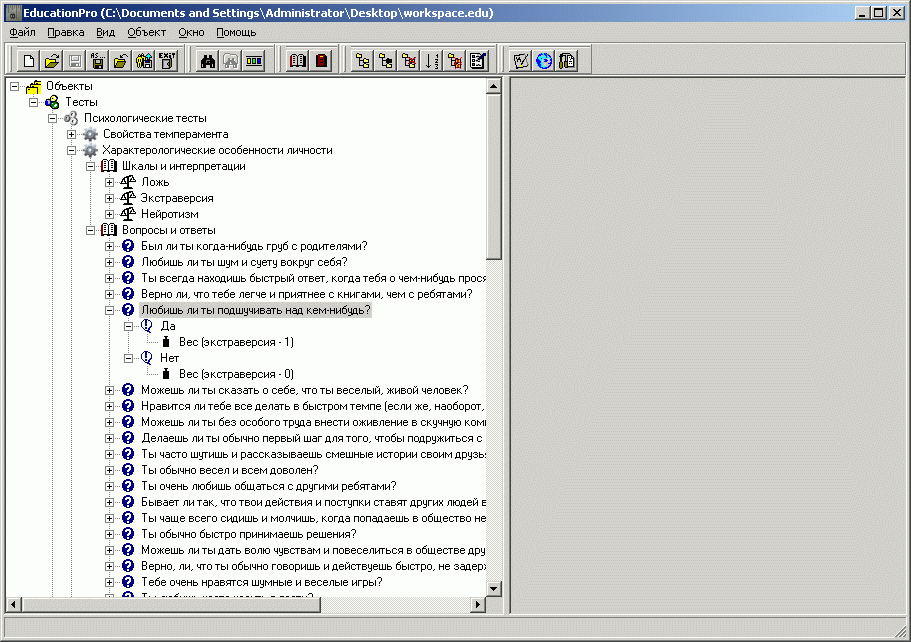Click the horizontal scrollbar right arrow
This screenshot has height=642, width=911.
coord(478,604)
